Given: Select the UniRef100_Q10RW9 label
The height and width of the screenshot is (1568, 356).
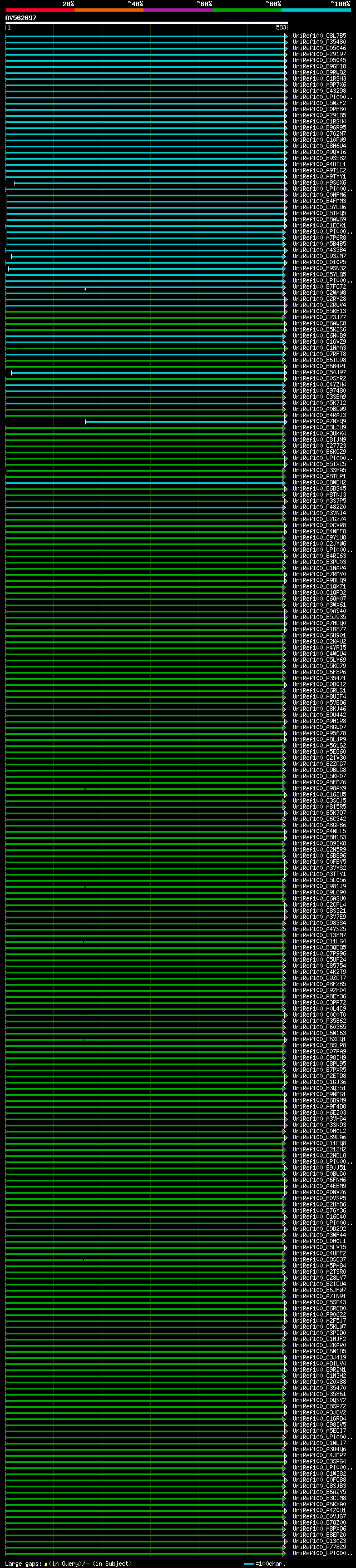Looking at the screenshot, I should (319, 140).
